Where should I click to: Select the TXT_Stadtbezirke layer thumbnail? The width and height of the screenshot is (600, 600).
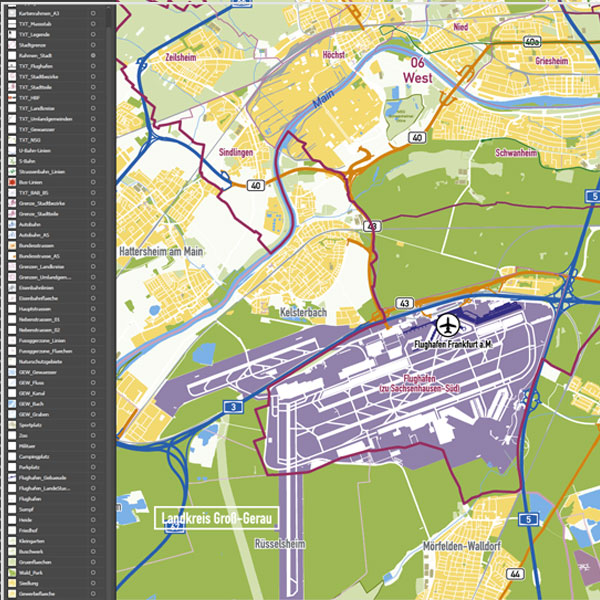coord(12,77)
